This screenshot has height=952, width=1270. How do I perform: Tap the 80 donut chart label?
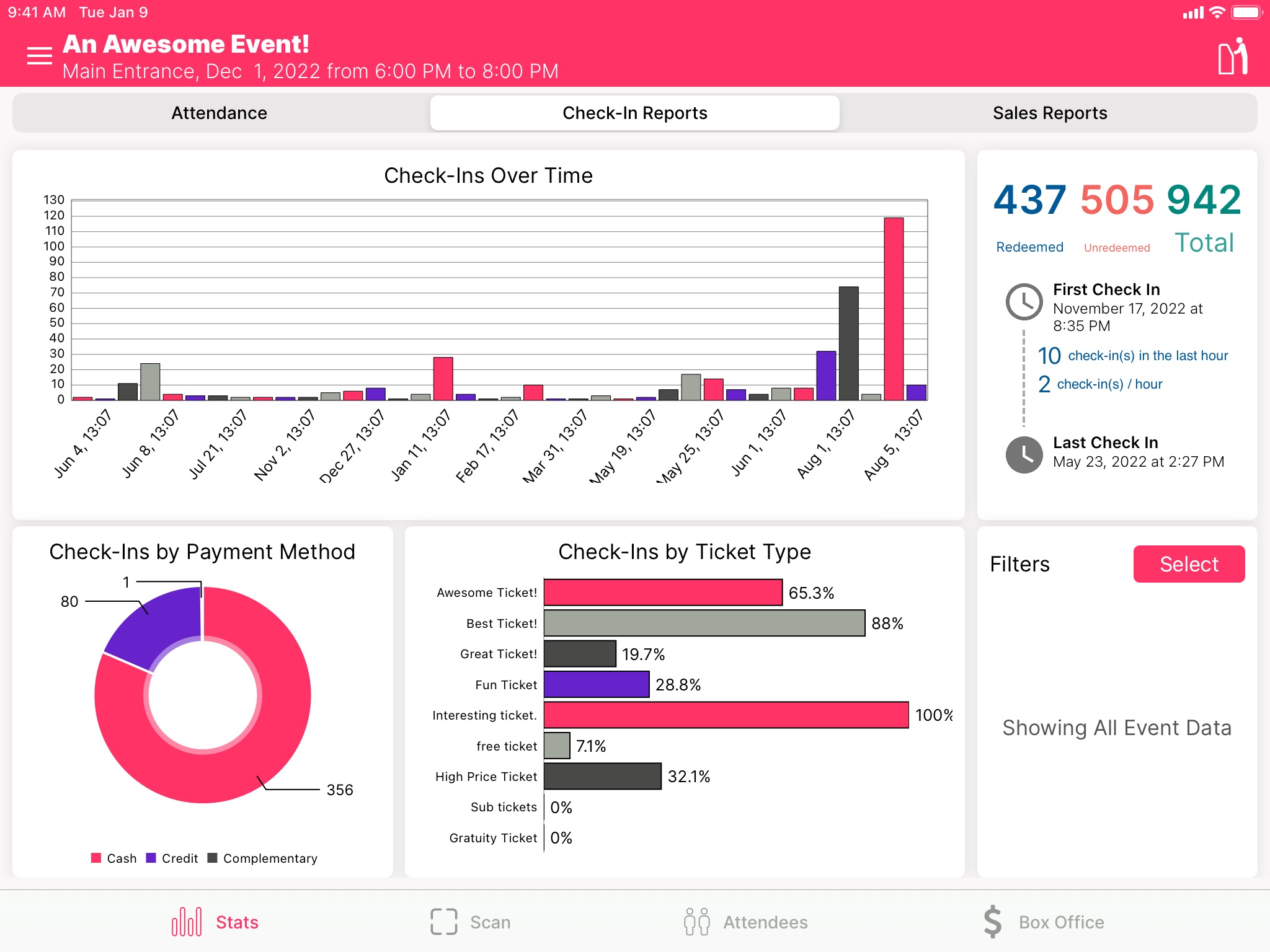coord(69,601)
